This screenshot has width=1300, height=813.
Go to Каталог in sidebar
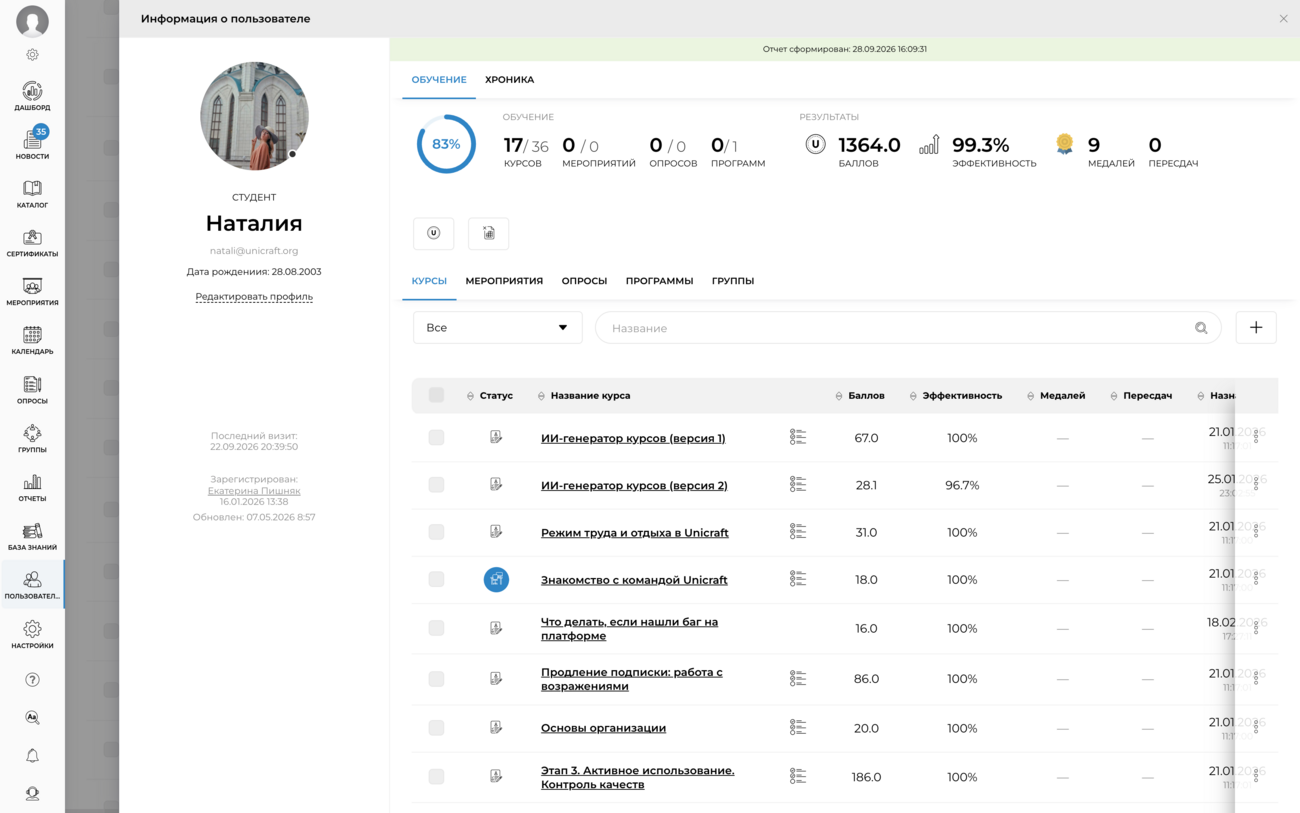(32, 194)
